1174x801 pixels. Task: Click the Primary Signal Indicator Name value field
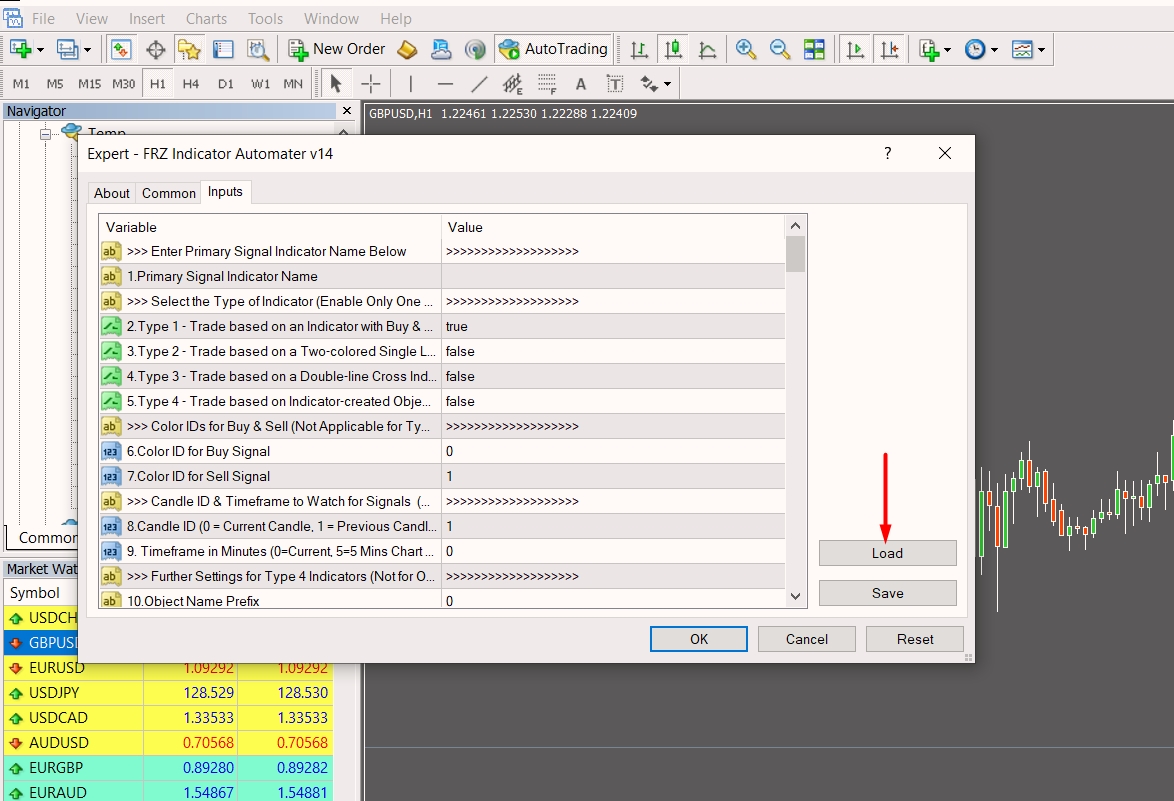613,276
